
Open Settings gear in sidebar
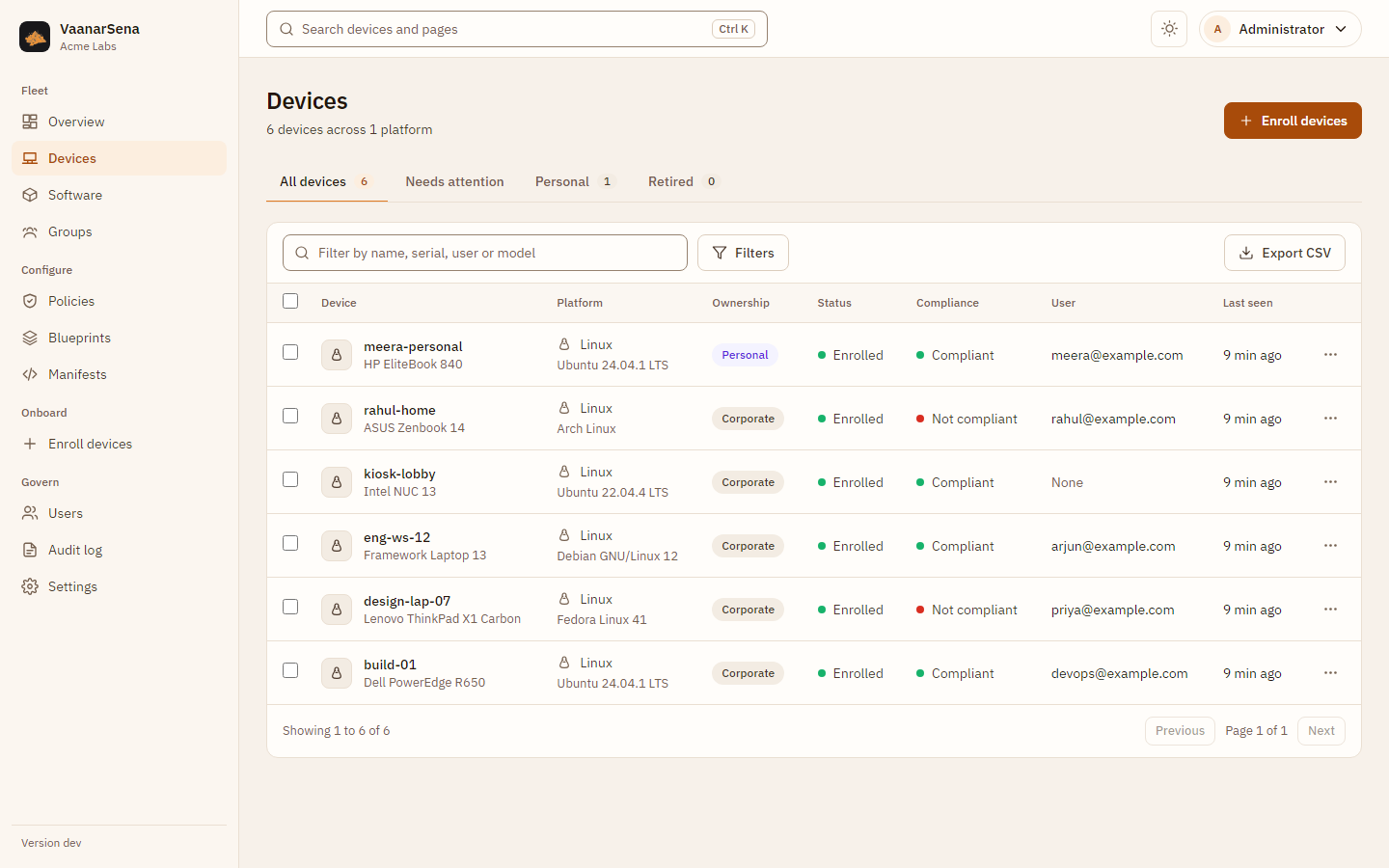coord(30,586)
